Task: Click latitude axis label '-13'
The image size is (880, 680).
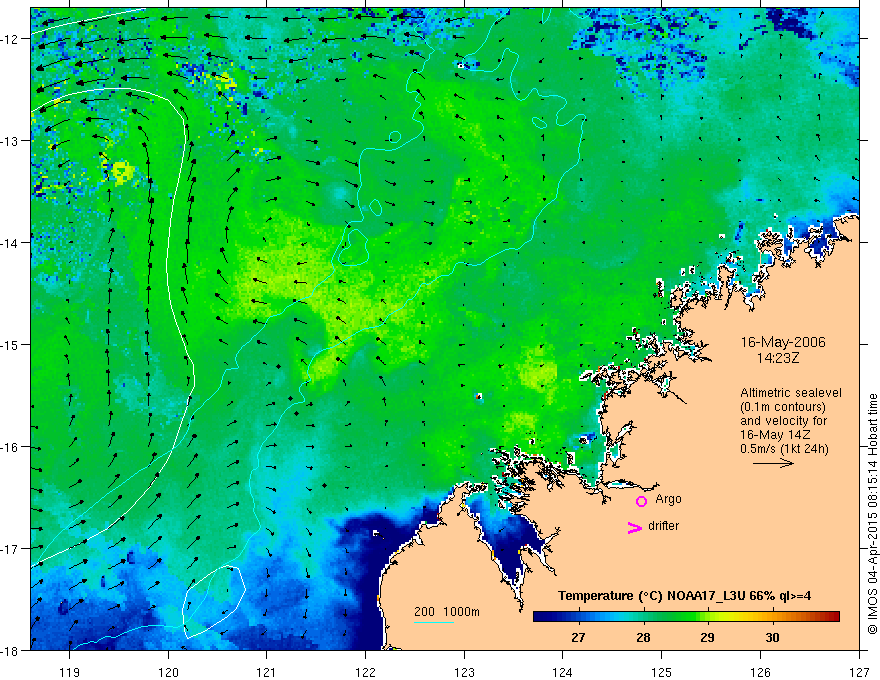Action: point(10,141)
